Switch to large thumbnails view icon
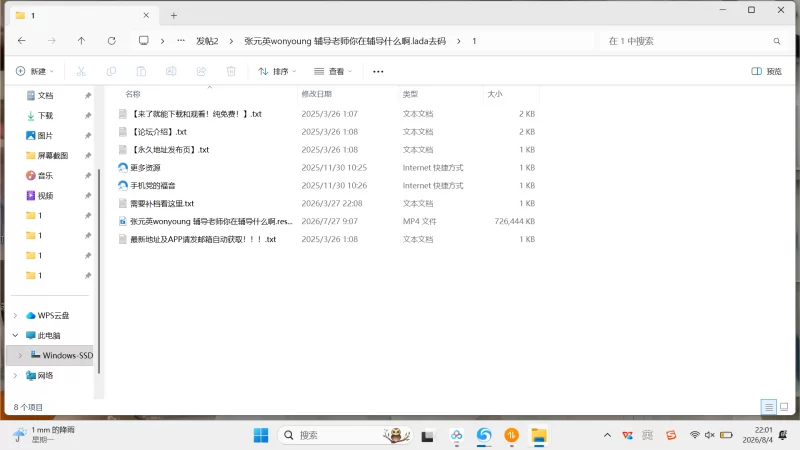 tap(784, 407)
